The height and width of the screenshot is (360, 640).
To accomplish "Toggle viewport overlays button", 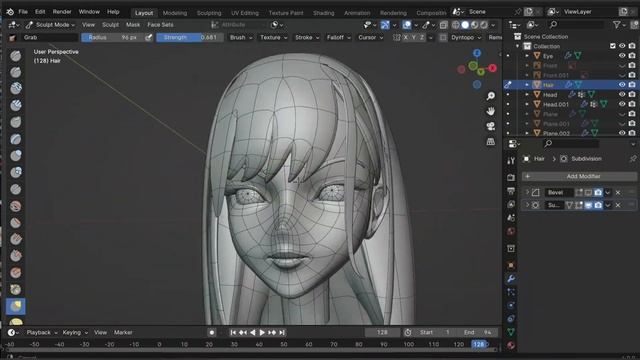I will [x=407, y=25].
